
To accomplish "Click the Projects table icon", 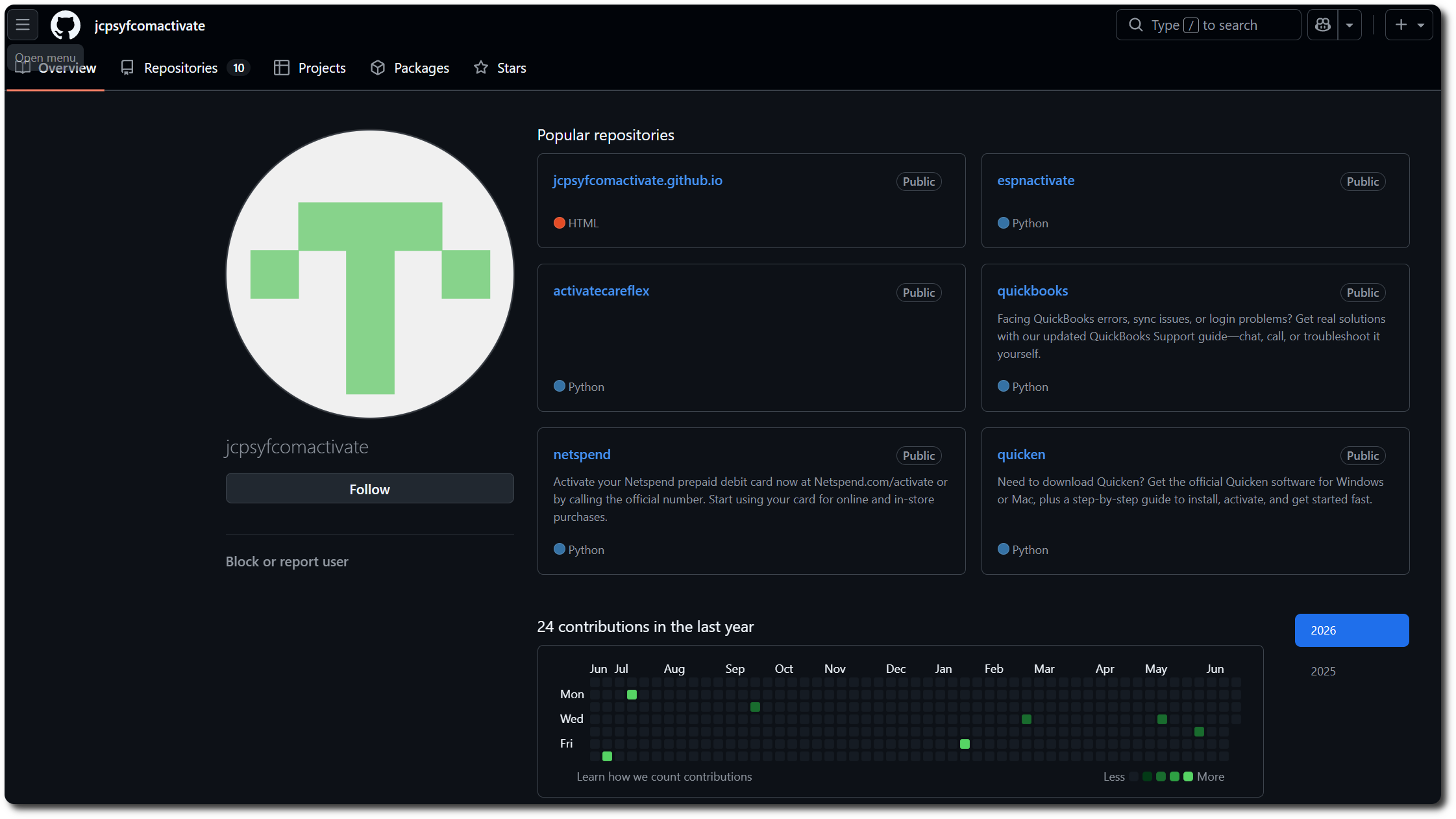I will tap(281, 68).
